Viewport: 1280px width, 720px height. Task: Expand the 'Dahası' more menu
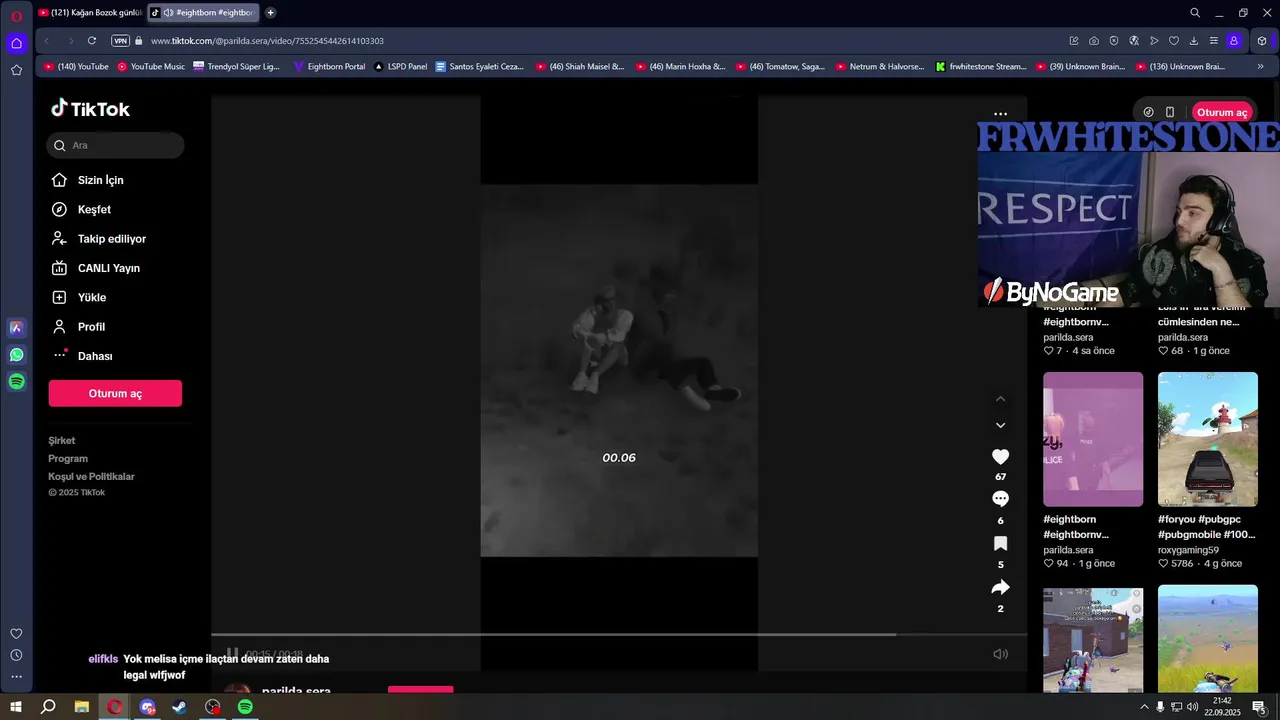pyautogui.click(x=95, y=356)
